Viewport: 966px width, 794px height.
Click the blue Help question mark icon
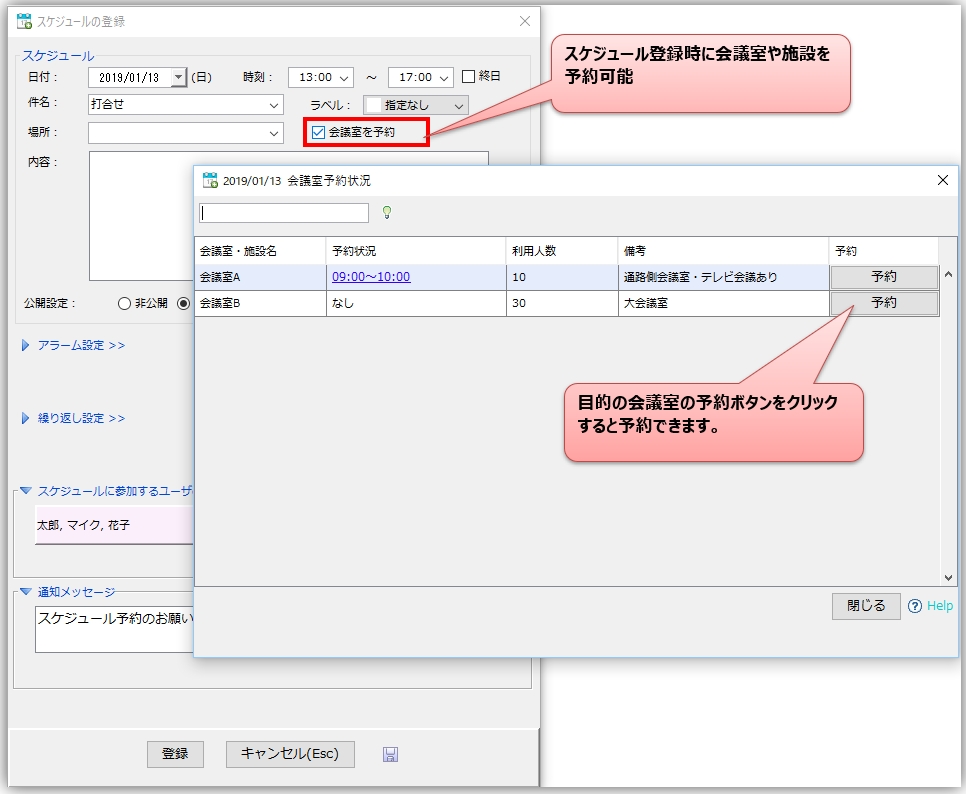[914, 606]
